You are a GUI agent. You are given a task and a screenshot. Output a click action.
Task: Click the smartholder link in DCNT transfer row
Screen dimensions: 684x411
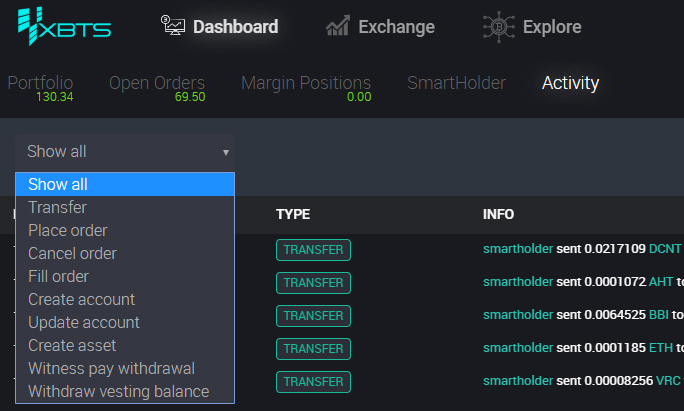tap(518, 249)
